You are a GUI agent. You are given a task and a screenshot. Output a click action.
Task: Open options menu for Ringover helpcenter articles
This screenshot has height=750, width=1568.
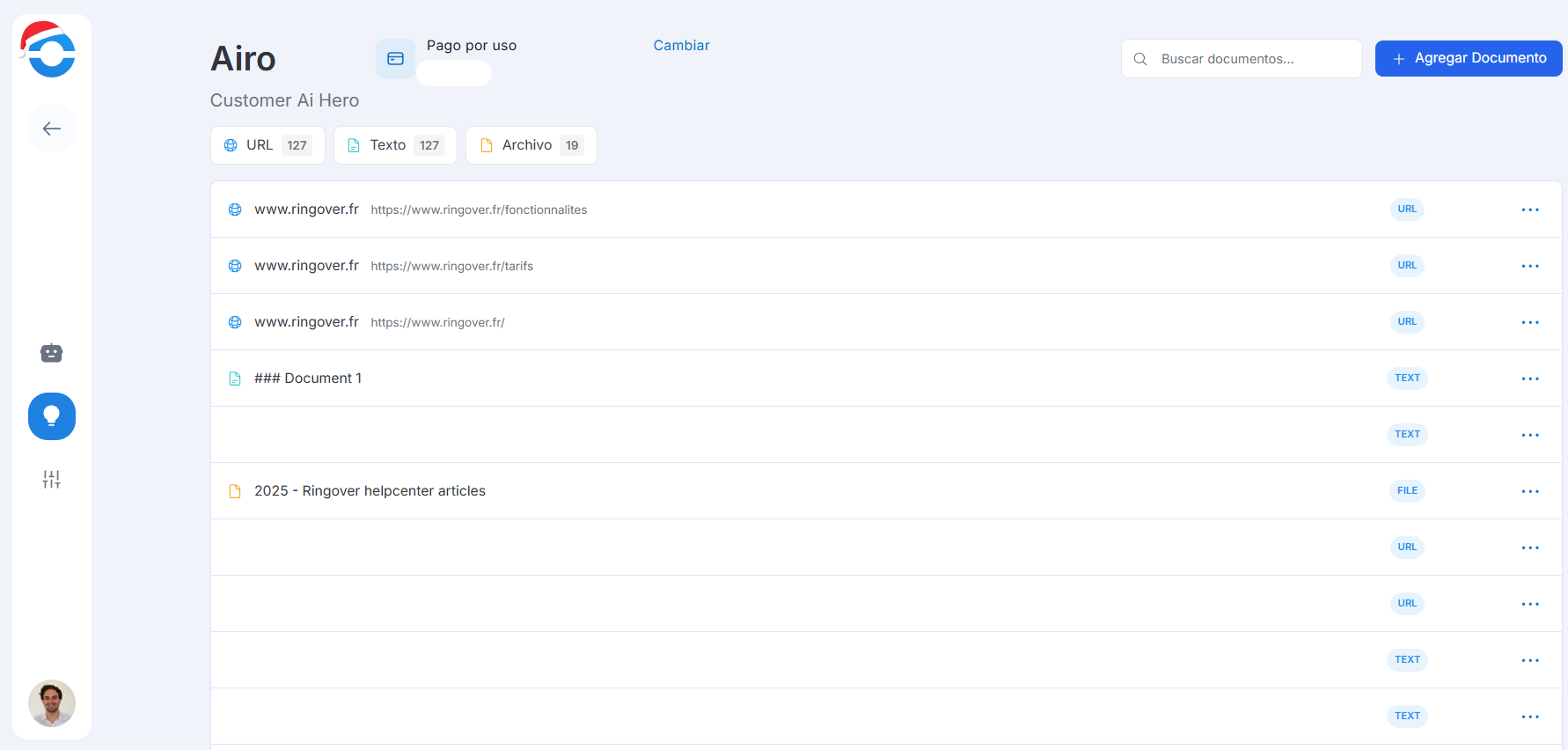[x=1530, y=491]
